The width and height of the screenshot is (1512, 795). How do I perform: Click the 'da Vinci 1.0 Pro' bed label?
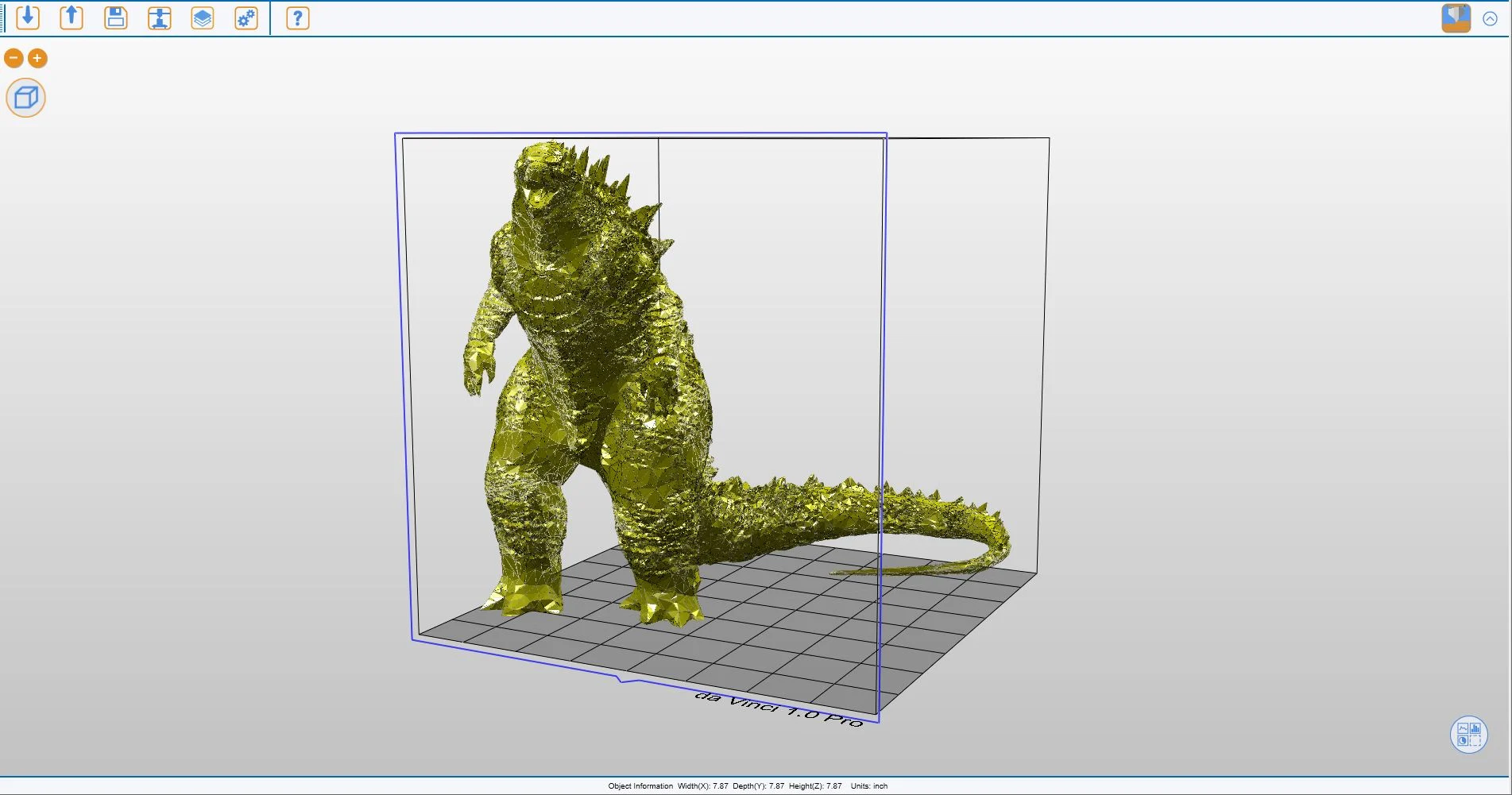coord(779,708)
